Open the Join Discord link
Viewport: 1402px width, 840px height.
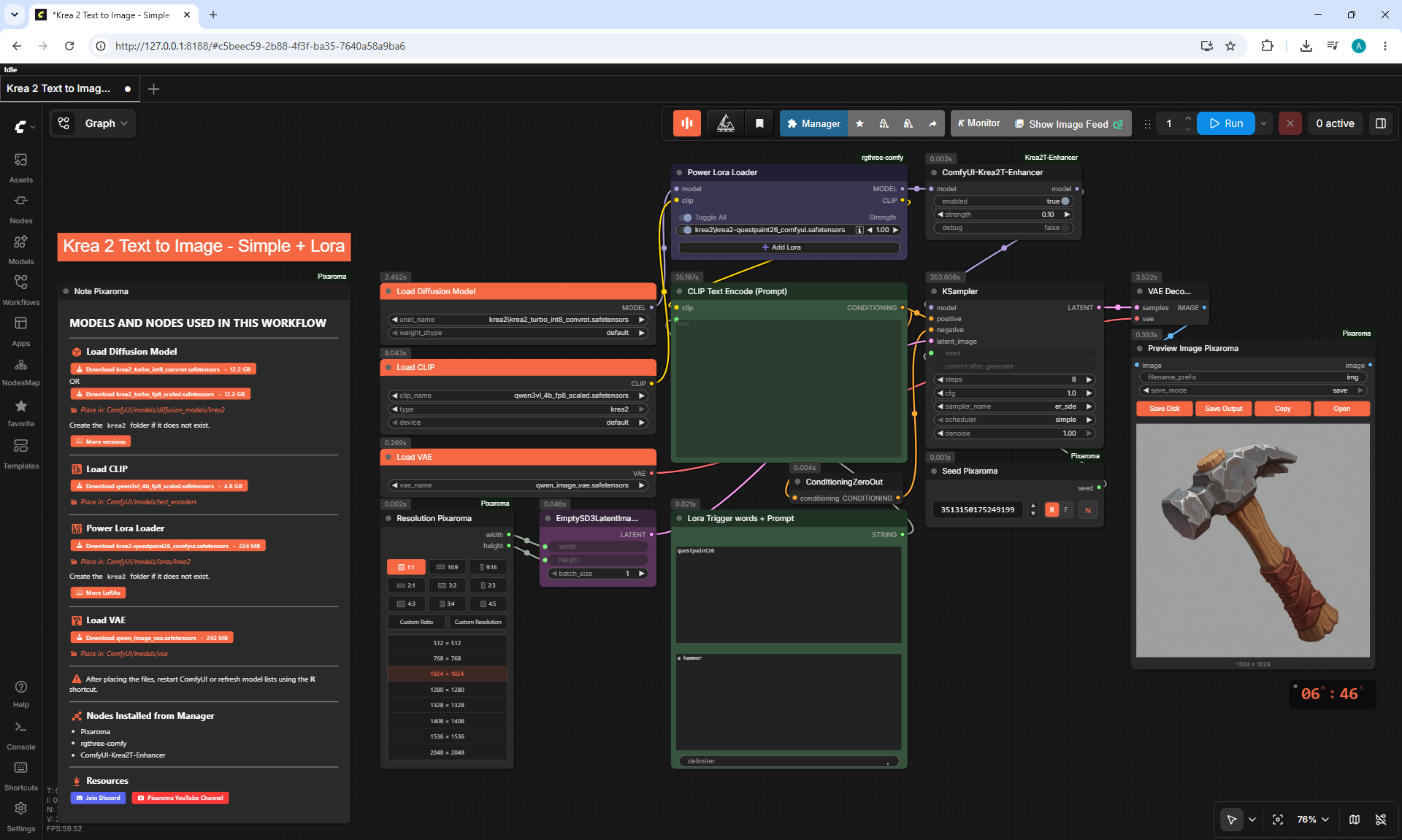[98, 798]
